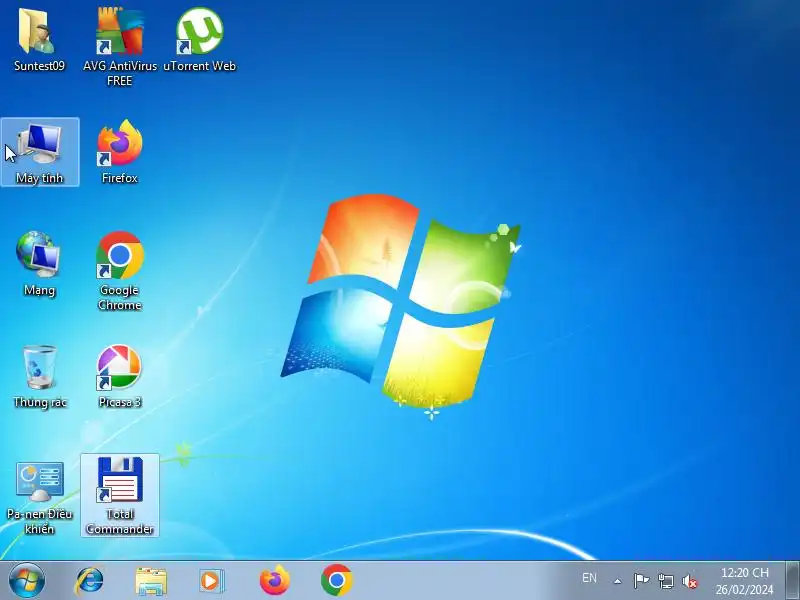
Task: Launch Google Chrome from the taskbar
Action: [337, 580]
